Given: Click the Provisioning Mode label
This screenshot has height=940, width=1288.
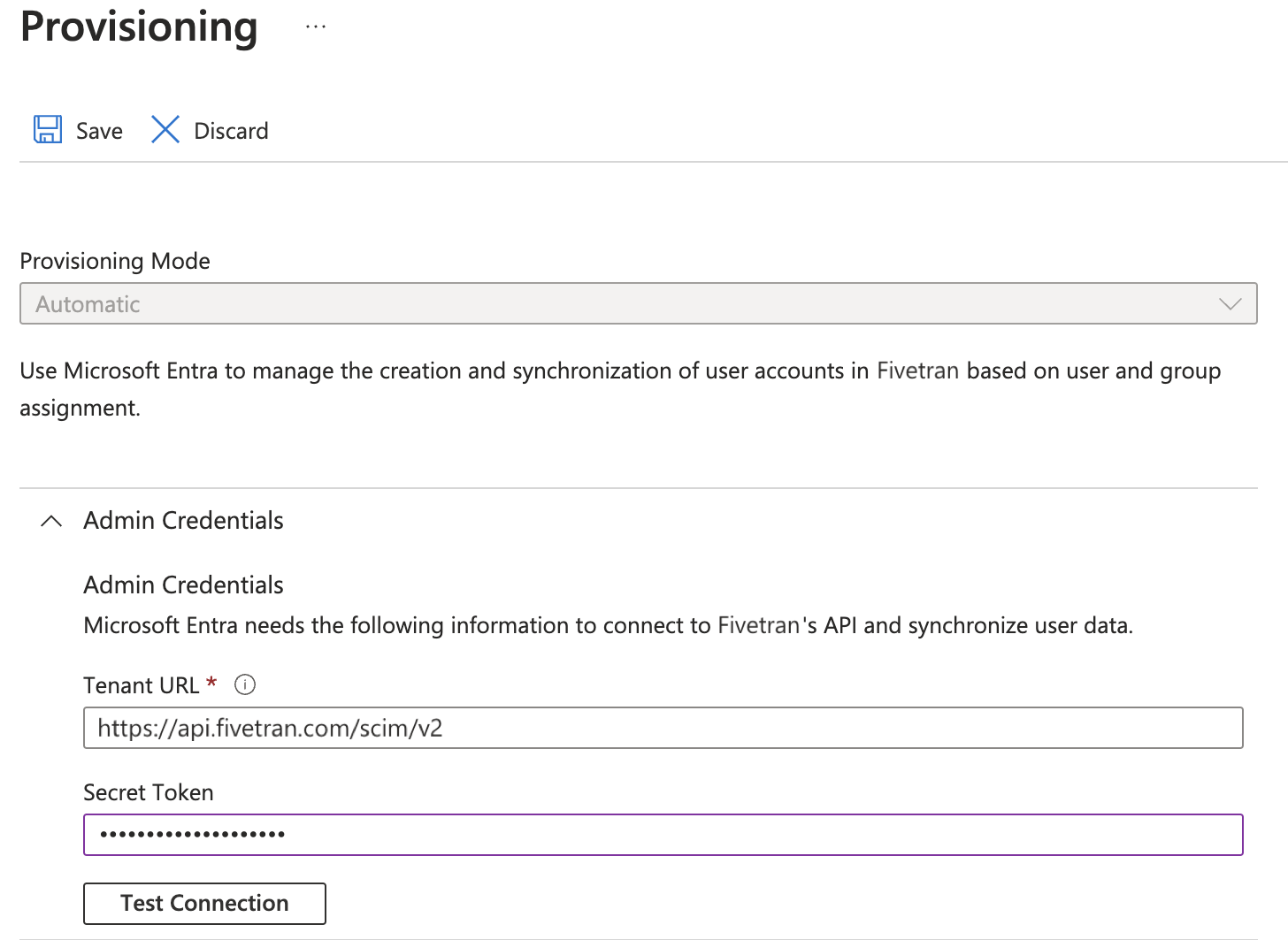Looking at the screenshot, I should tap(115, 261).
